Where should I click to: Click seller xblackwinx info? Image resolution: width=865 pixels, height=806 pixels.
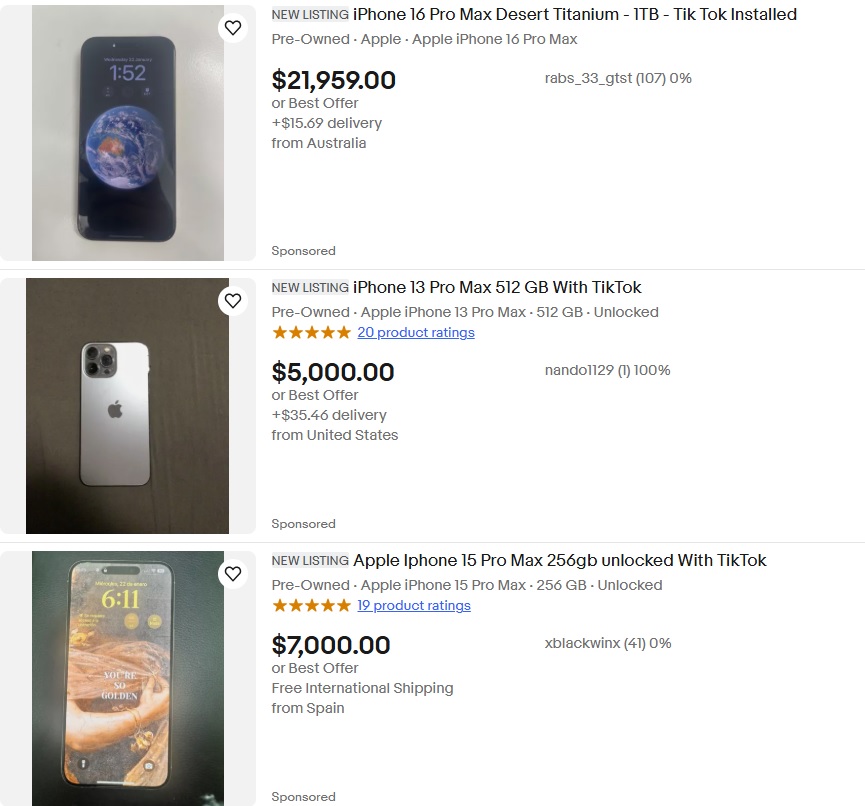click(608, 644)
